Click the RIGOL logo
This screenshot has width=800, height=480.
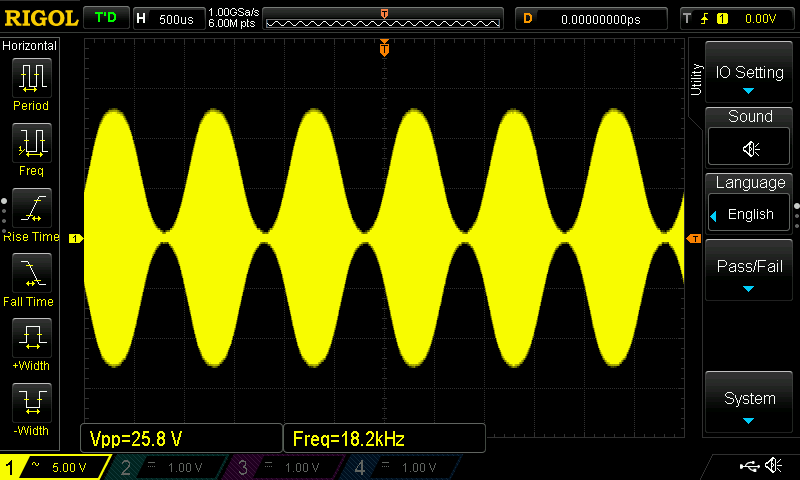pos(40,18)
